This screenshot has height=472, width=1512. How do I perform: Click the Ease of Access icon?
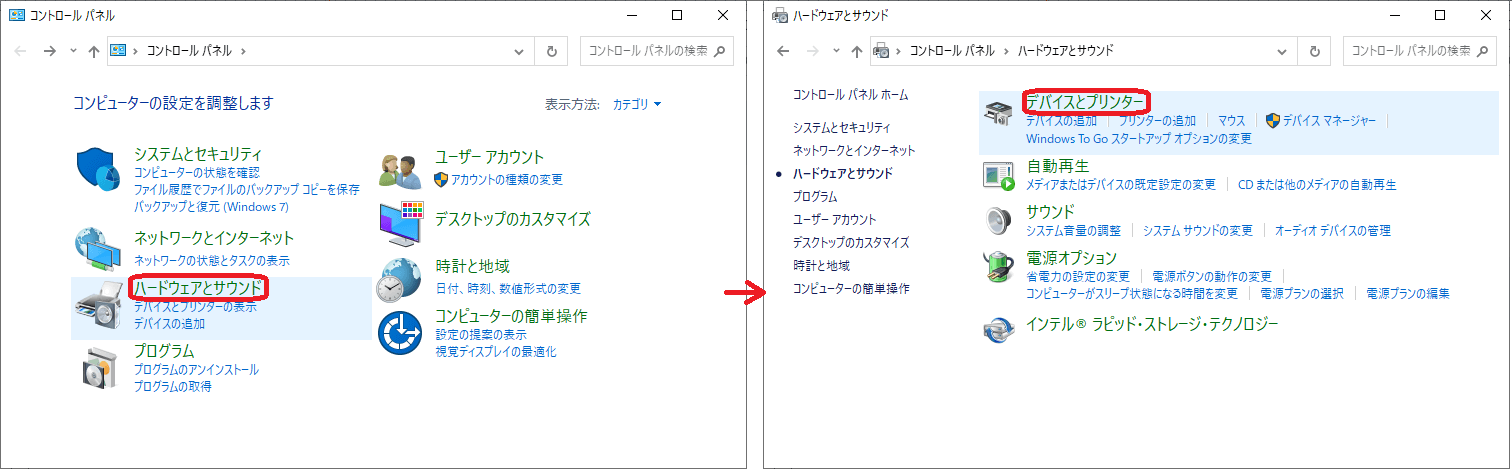pyautogui.click(x=402, y=333)
